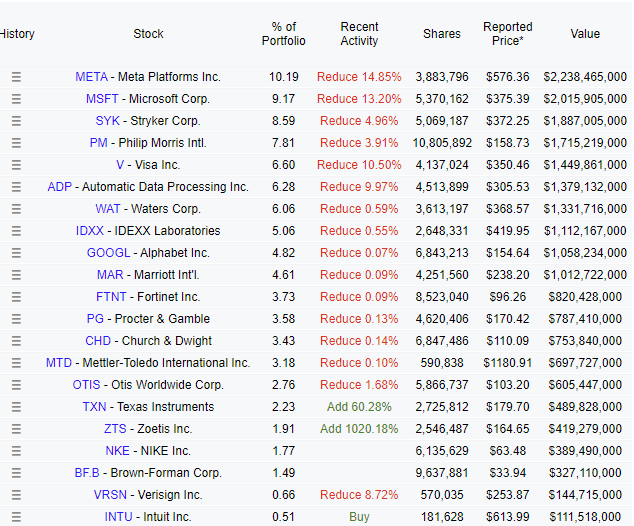This screenshot has height=526, width=634.
Task: Open the PG ticker link
Action: tap(95, 319)
